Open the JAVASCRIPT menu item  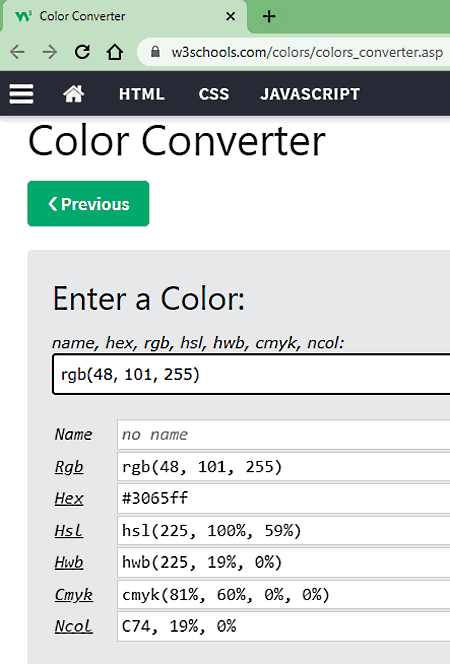tap(310, 94)
